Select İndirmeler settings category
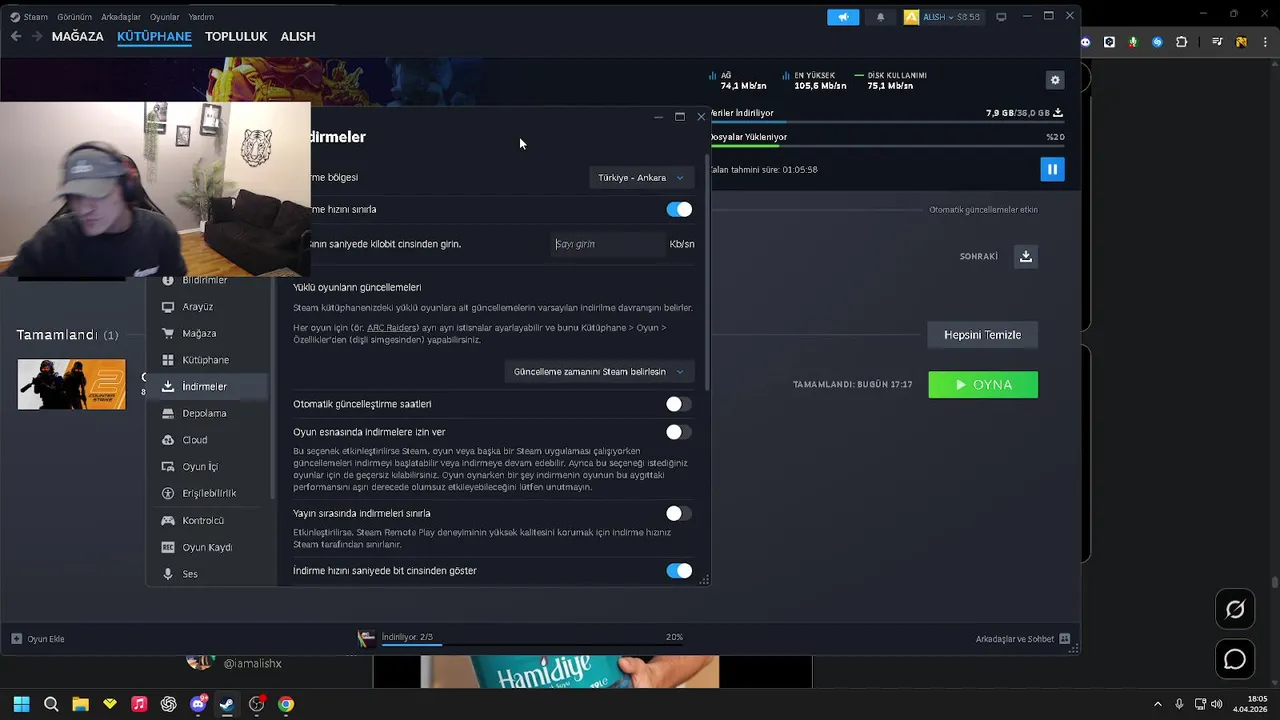This screenshot has width=1280, height=720. [x=210, y=386]
